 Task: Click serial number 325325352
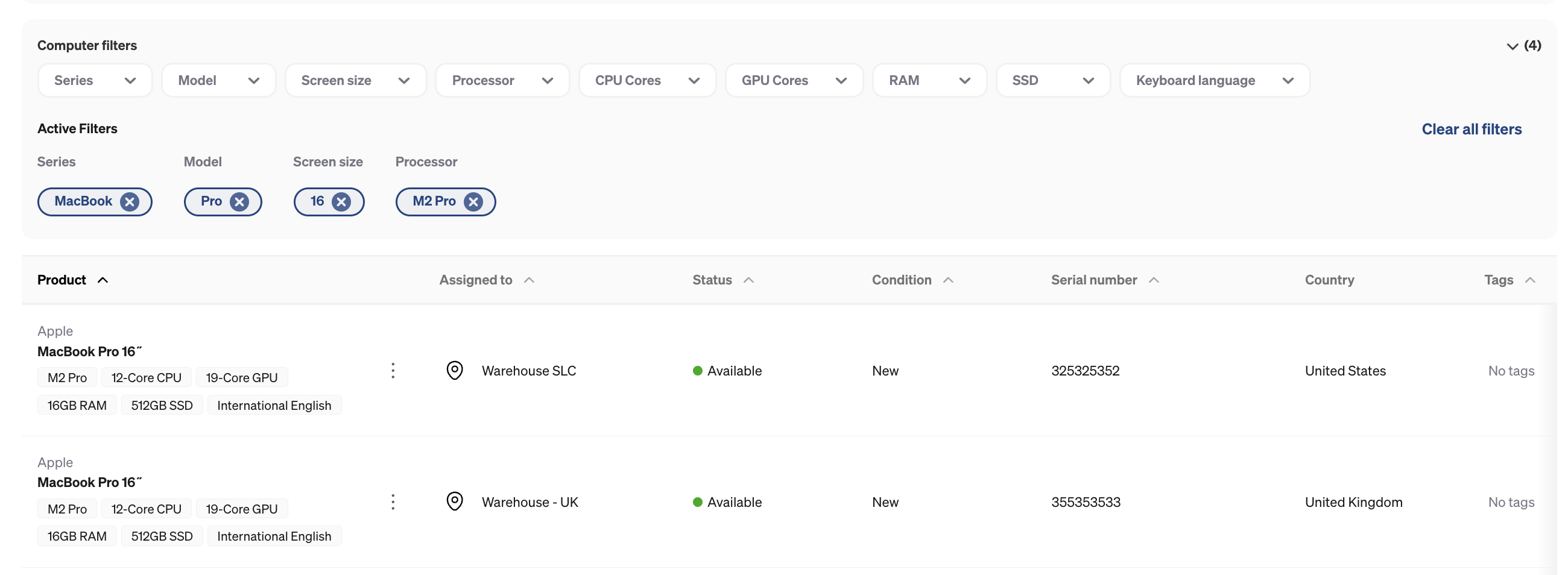pos(1086,371)
